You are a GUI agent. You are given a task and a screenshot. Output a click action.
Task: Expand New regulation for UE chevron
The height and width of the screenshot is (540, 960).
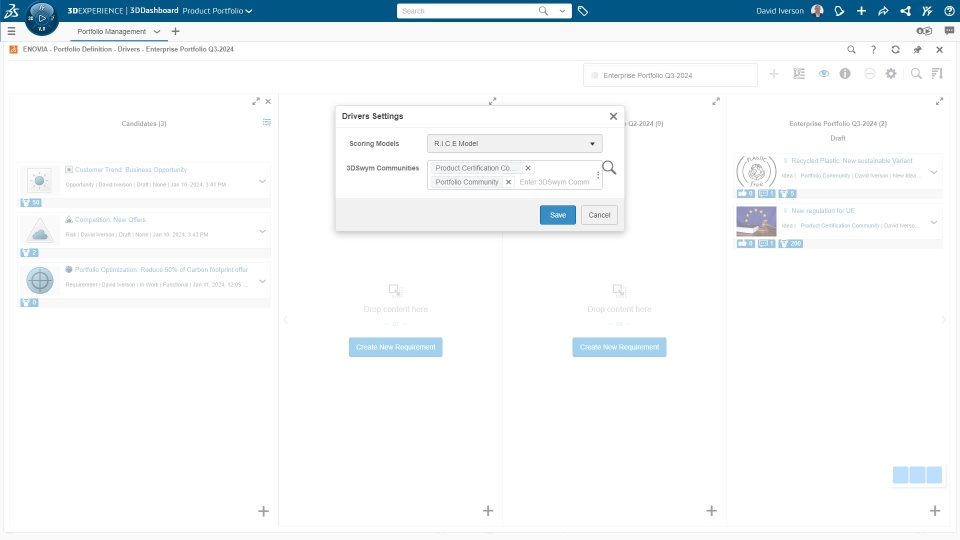(x=934, y=222)
